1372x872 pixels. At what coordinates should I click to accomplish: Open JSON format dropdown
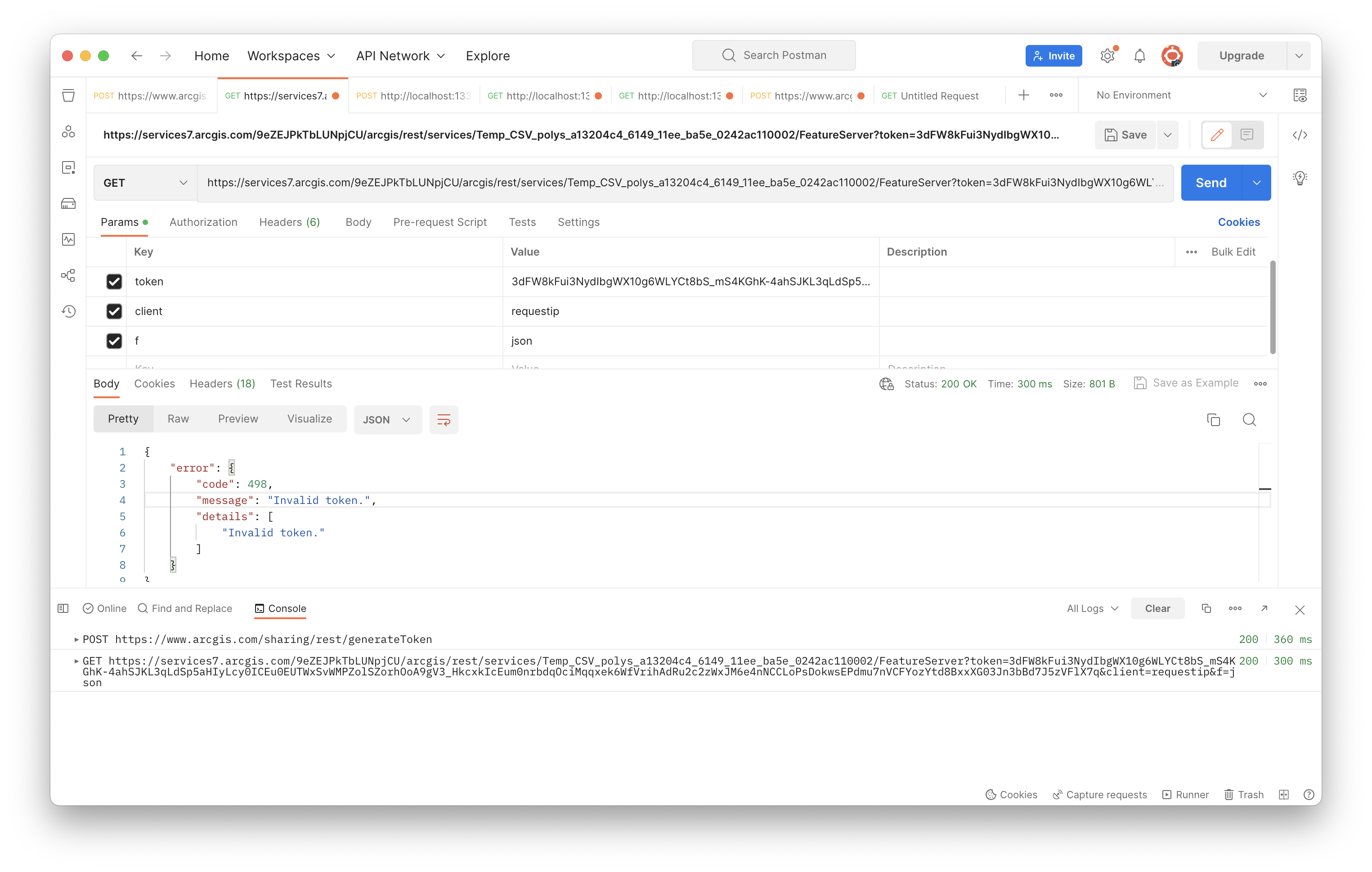click(387, 420)
